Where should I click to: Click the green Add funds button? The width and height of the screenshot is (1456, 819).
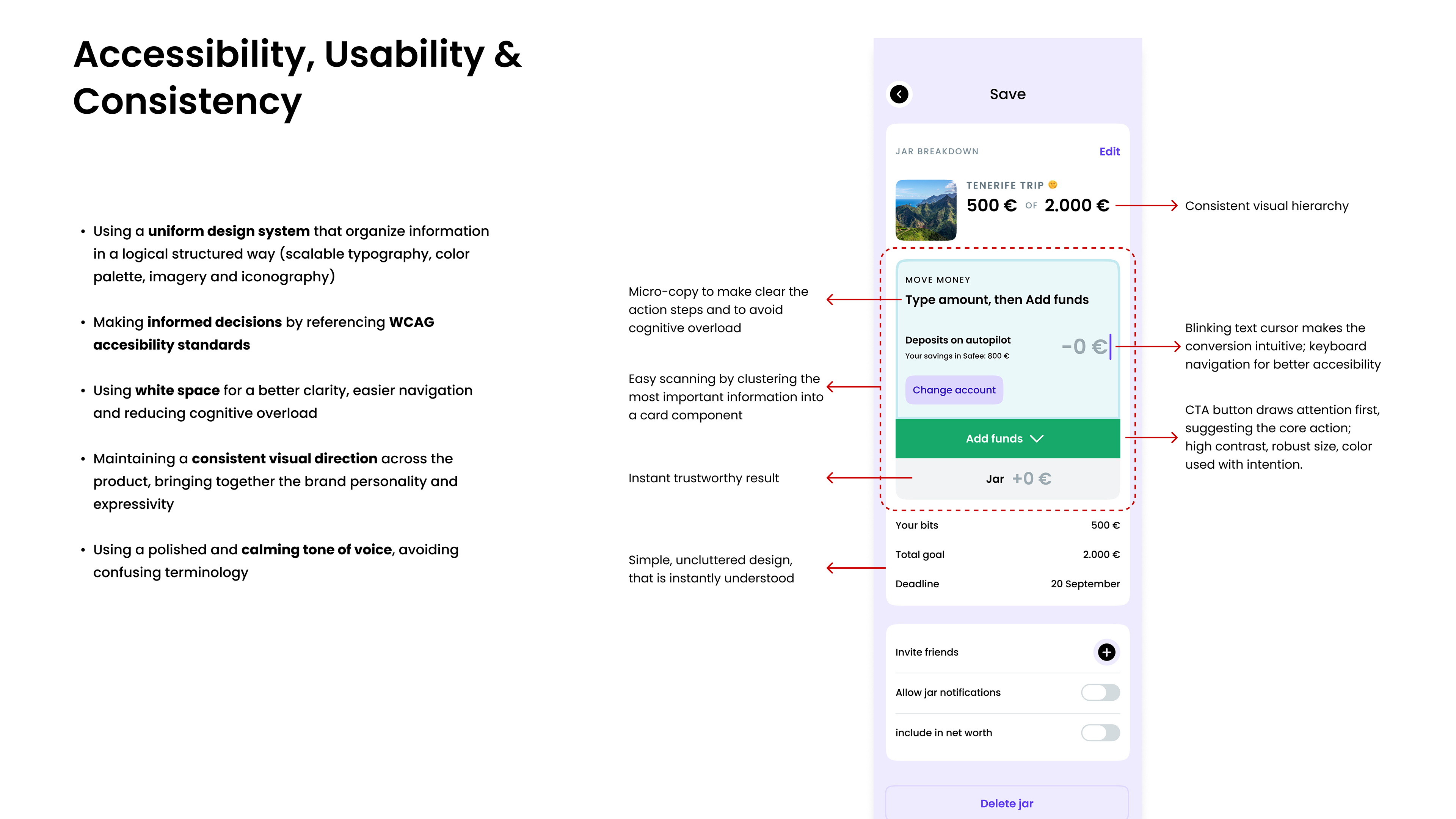(1007, 439)
